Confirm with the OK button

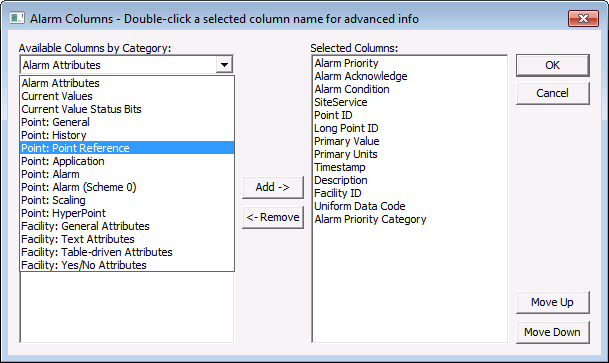pyautogui.click(x=552, y=65)
